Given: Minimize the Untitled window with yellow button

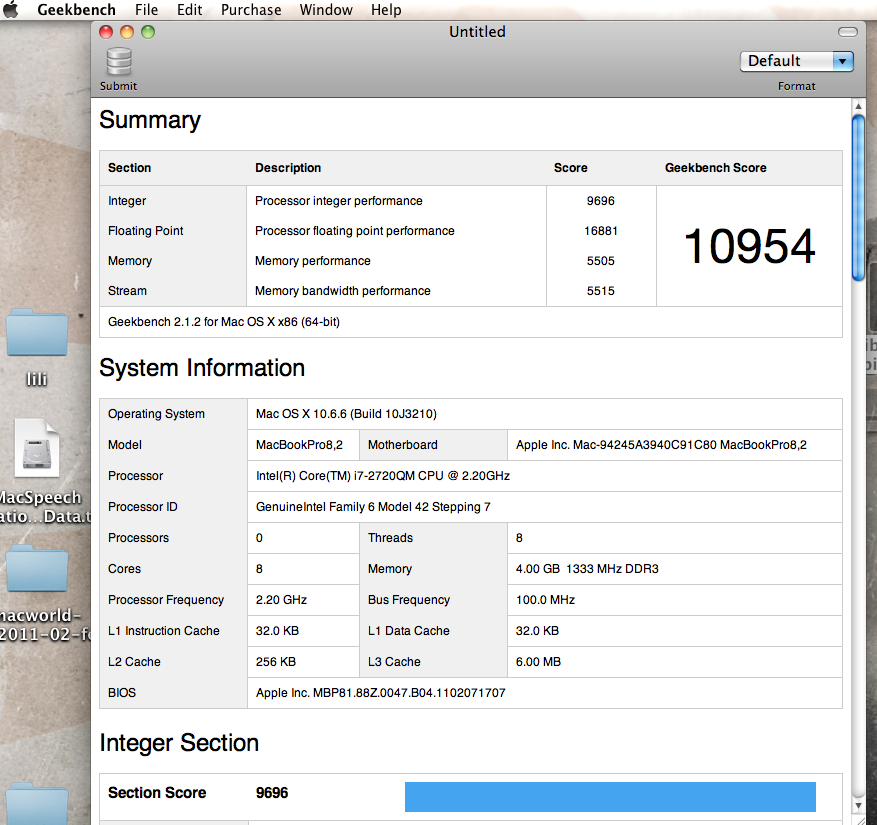Looking at the screenshot, I should click(127, 32).
